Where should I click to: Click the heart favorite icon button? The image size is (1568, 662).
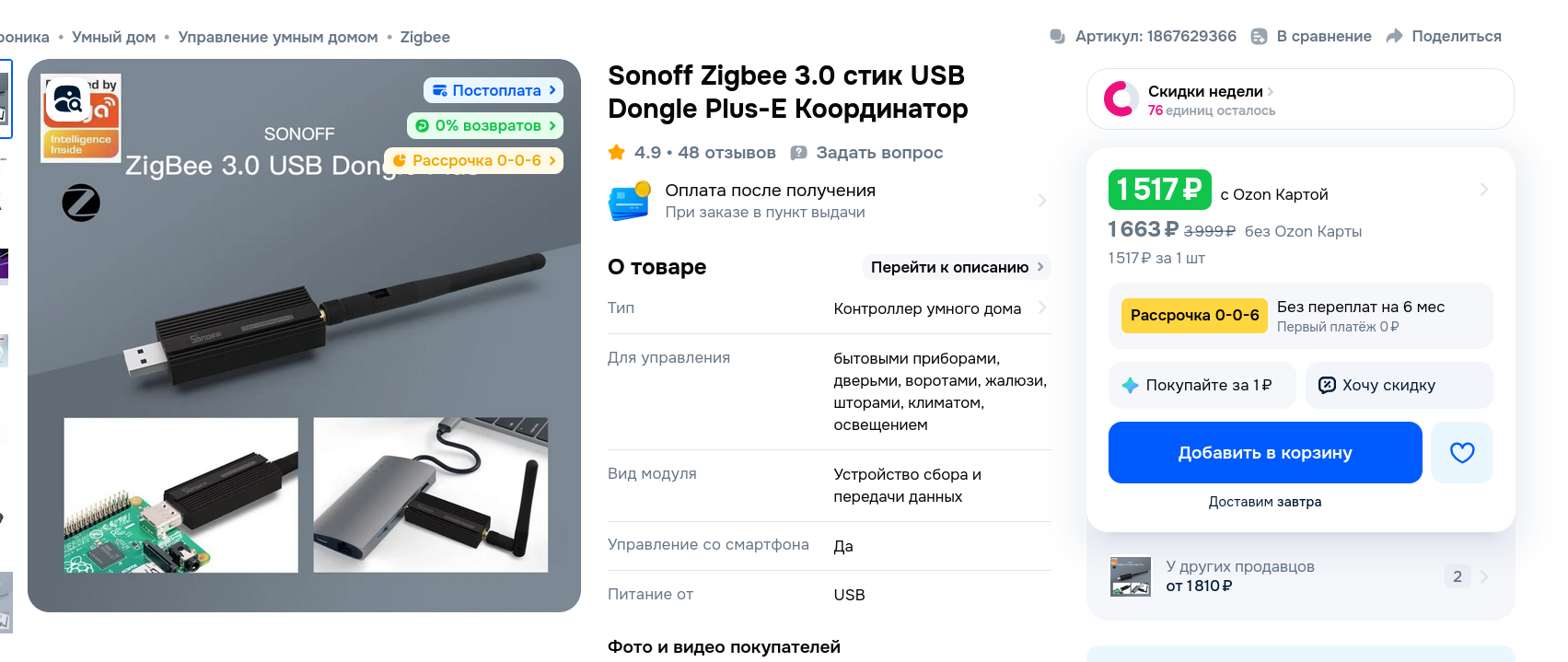[x=1462, y=452]
